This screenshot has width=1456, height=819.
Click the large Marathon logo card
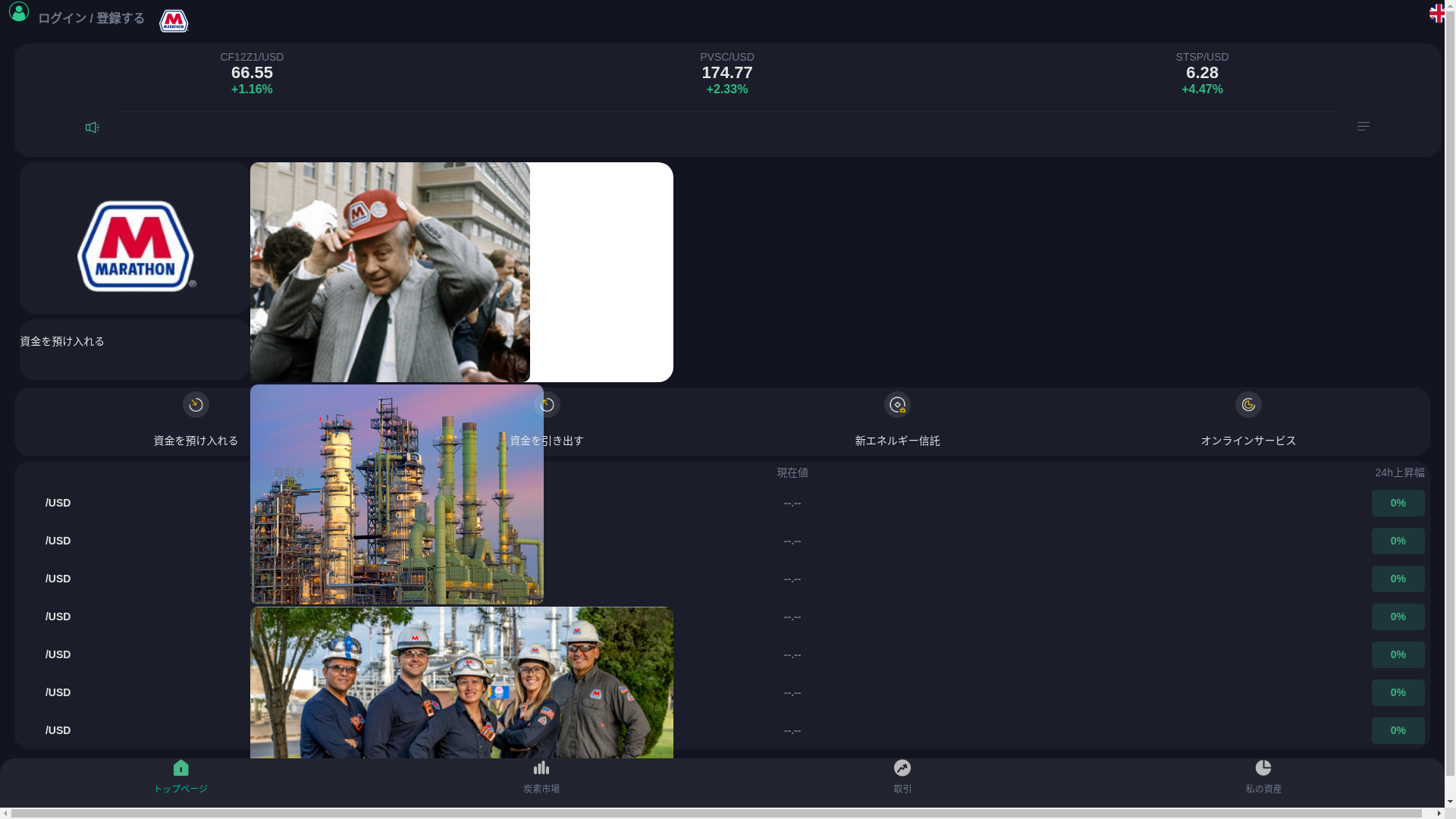pyautogui.click(x=135, y=238)
